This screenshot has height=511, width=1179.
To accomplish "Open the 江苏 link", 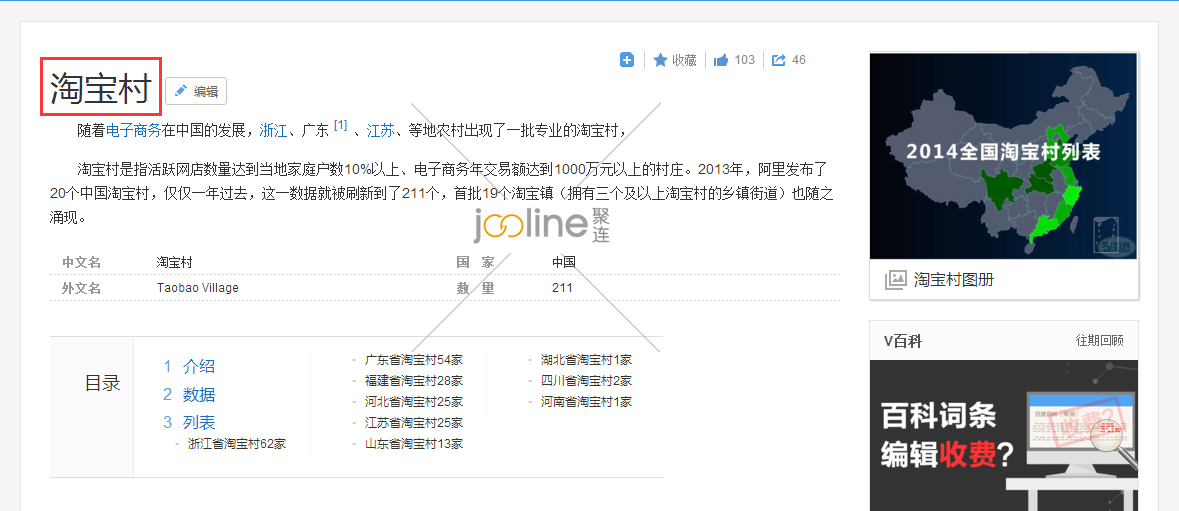I will pos(380,131).
